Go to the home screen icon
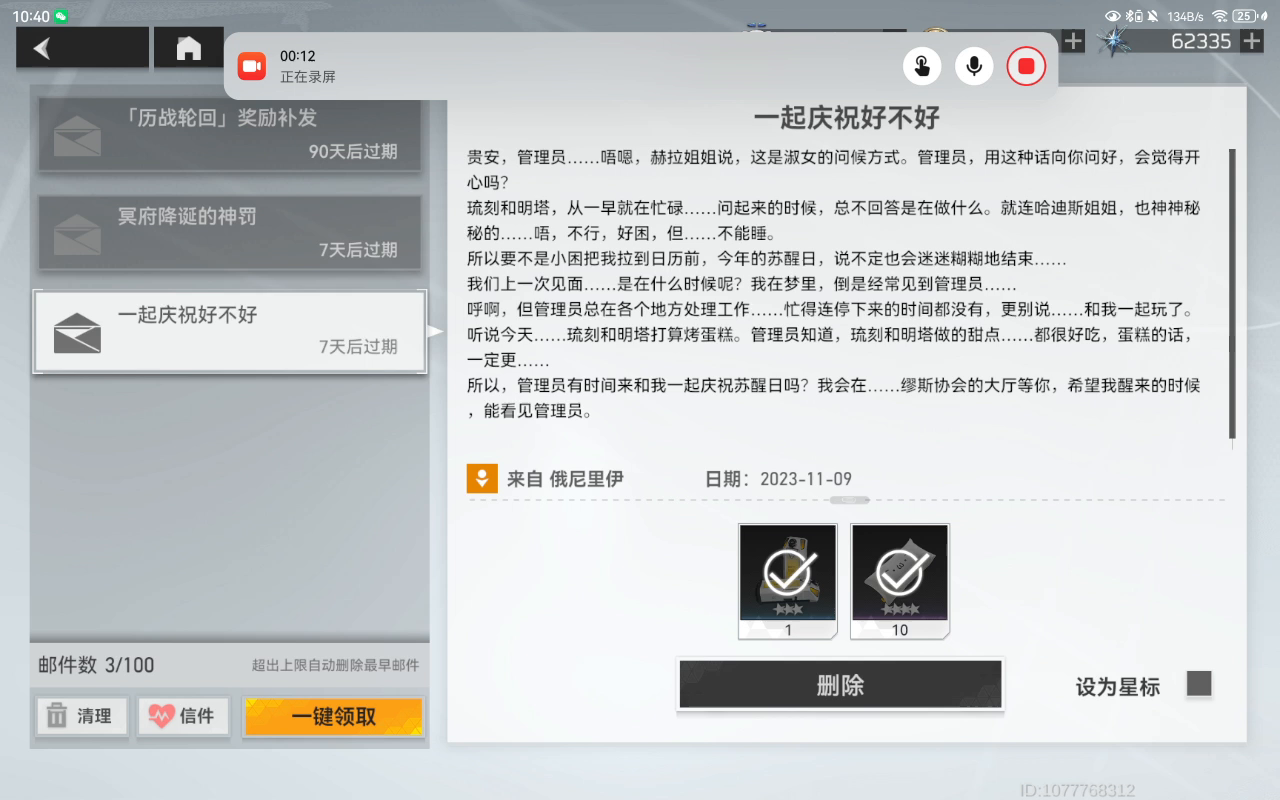The height and width of the screenshot is (800, 1280). (189, 48)
